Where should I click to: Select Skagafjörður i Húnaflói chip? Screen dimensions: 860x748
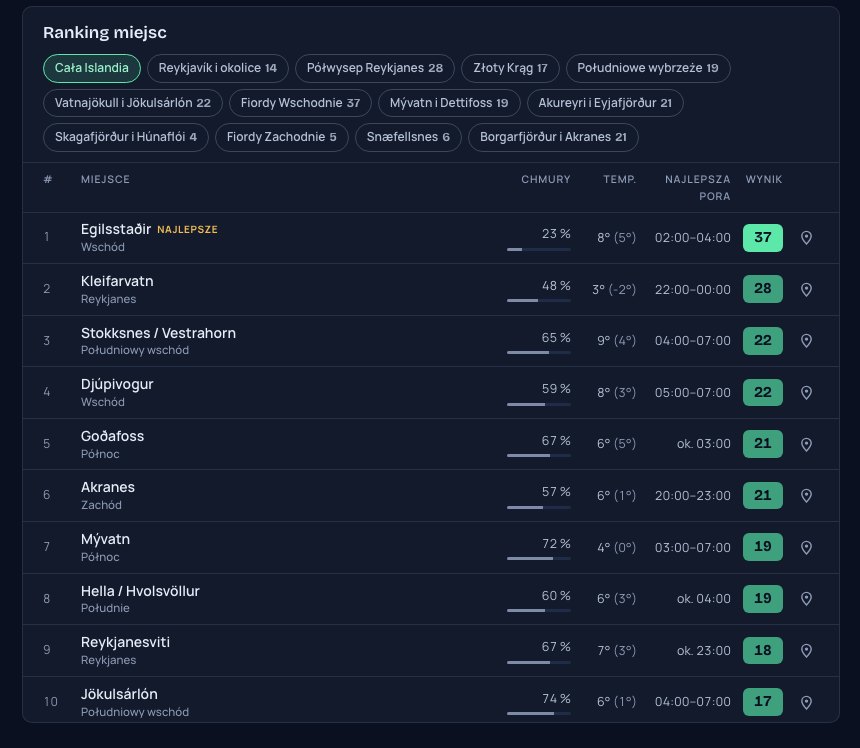pos(126,137)
